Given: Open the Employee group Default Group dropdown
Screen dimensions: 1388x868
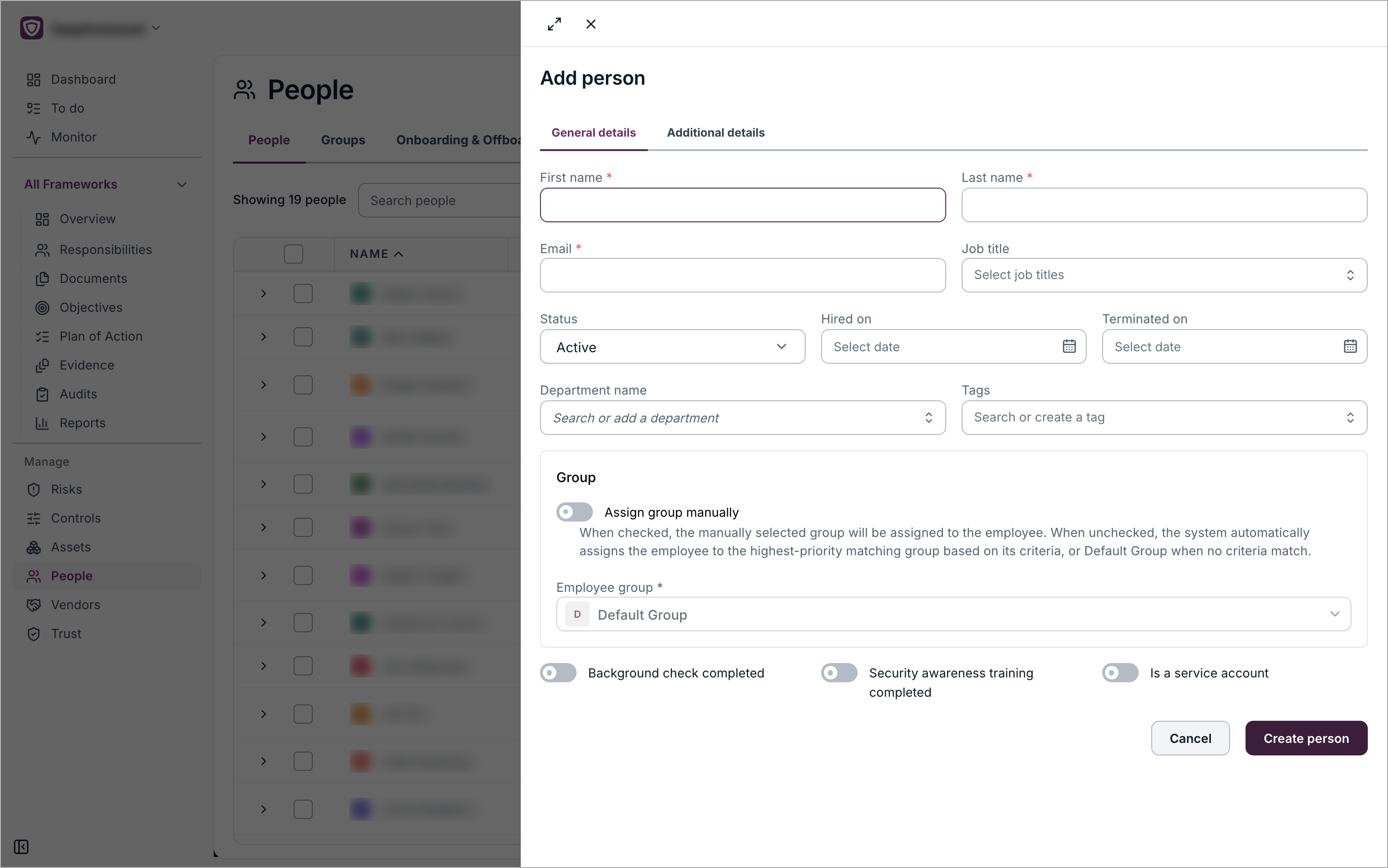Looking at the screenshot, I should [953, 614].
